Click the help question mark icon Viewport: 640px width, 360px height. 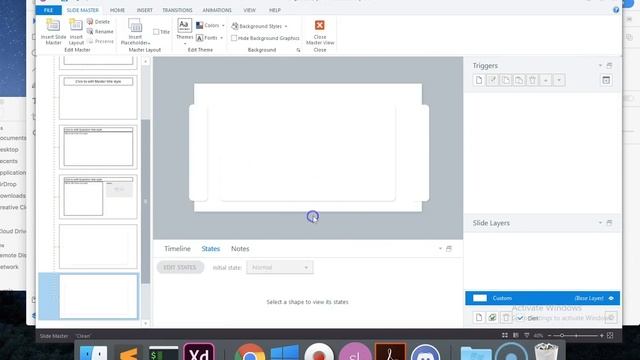coord(616,10)
